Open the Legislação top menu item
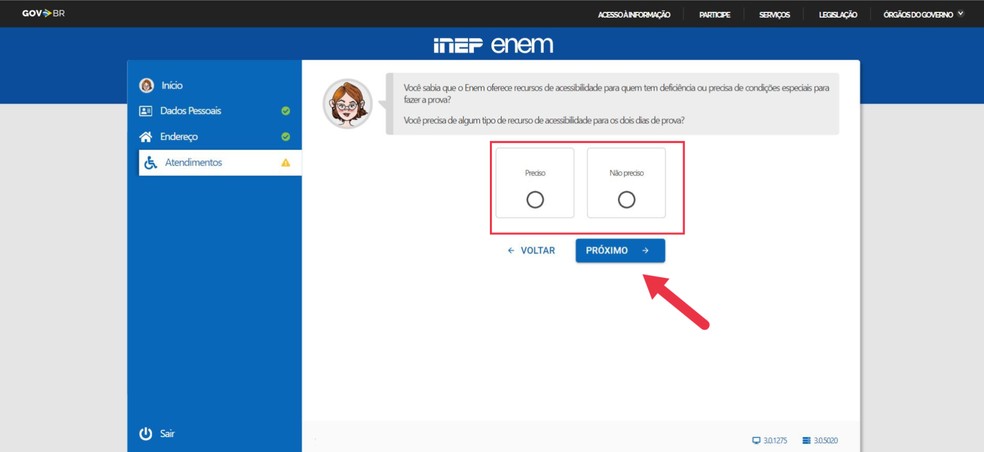The image size is (984, 452). [x=838, y=14]
